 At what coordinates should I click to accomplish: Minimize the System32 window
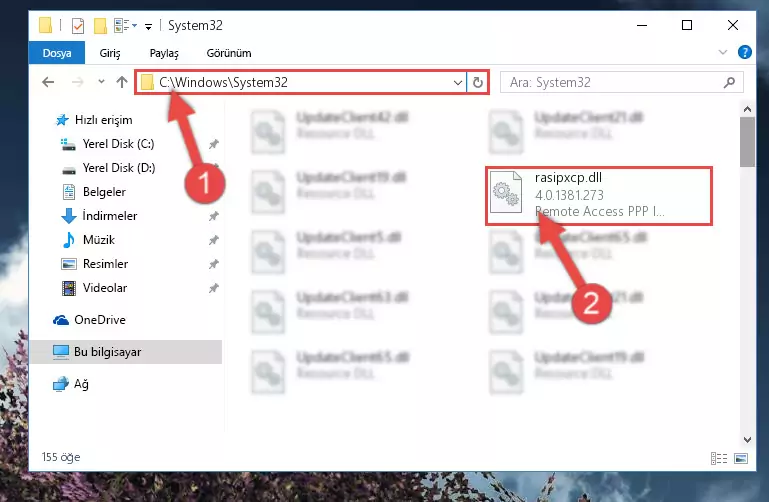point(641,25)
